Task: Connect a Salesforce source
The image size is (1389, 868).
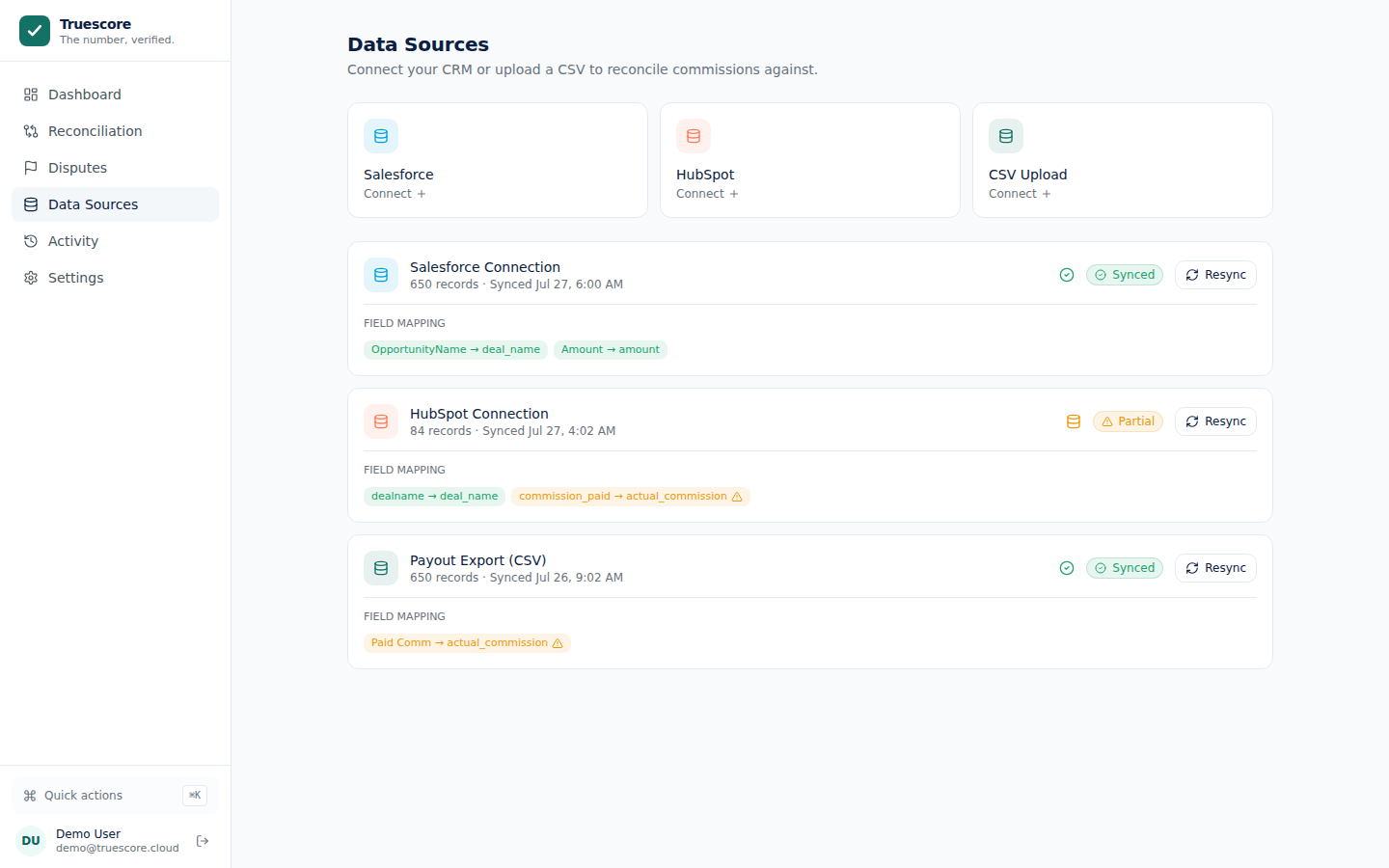Action: point(395,194)
